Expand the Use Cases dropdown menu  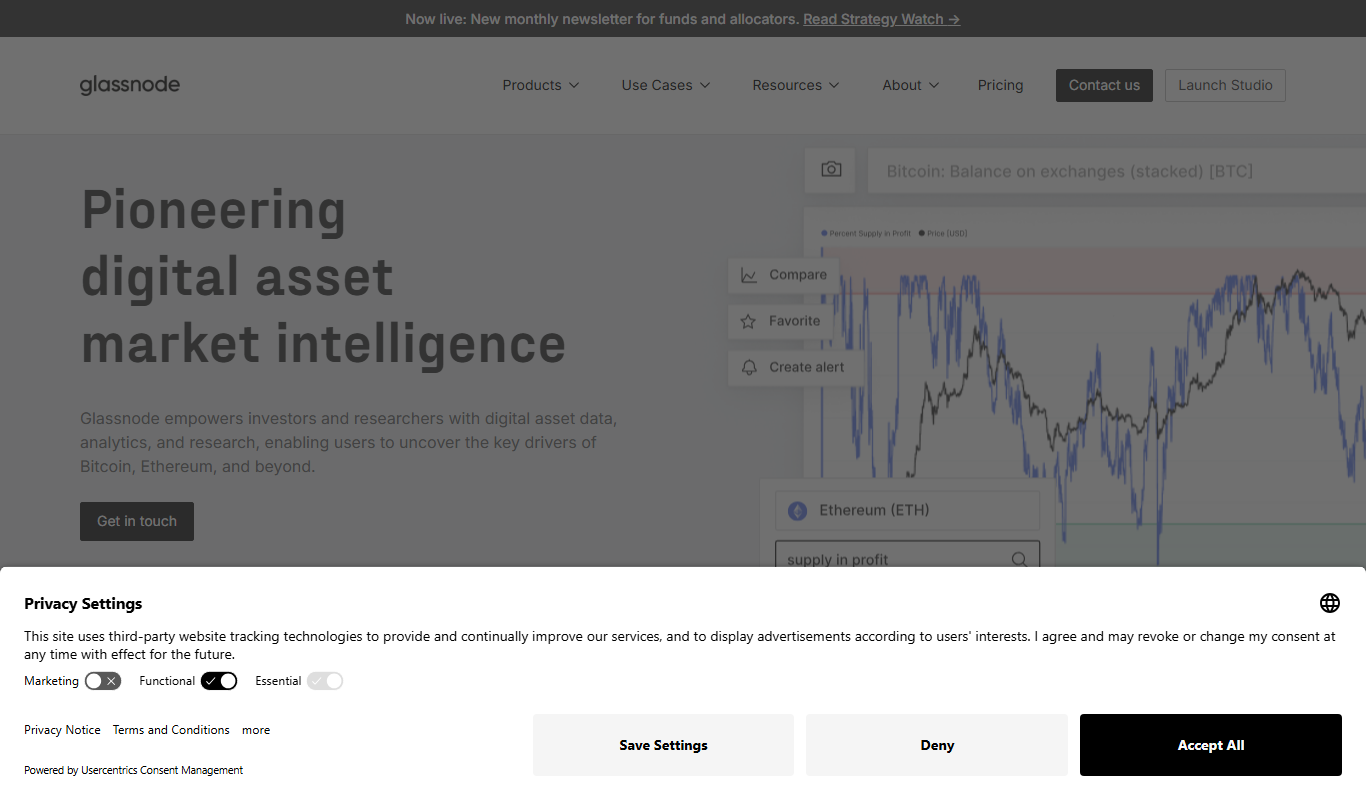(666, 85)
